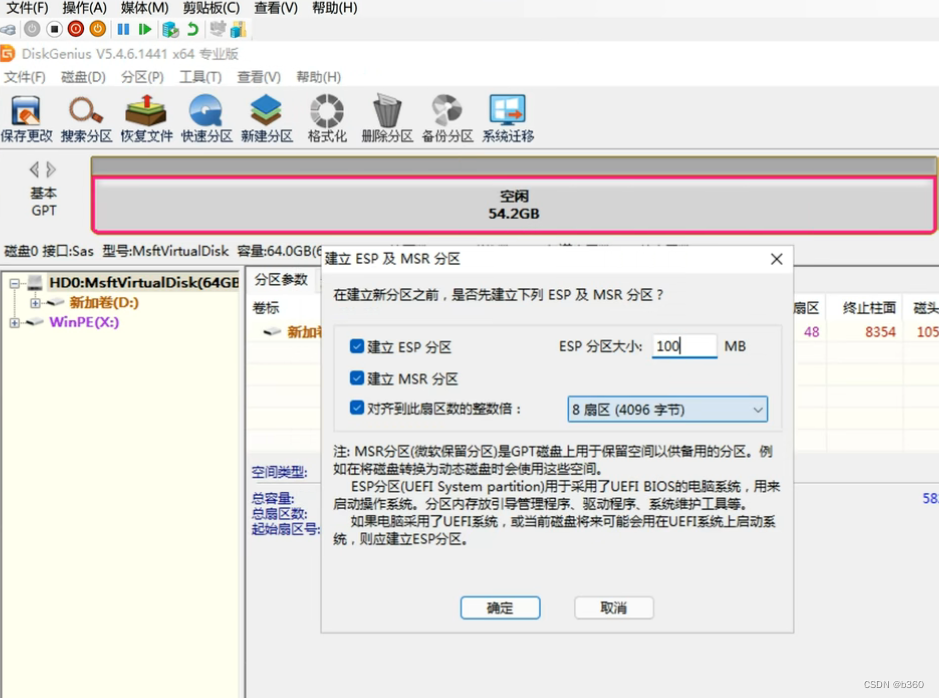
Task: Click the green Reset play icon
Action: pyautogui.click(x=144, y=29)
